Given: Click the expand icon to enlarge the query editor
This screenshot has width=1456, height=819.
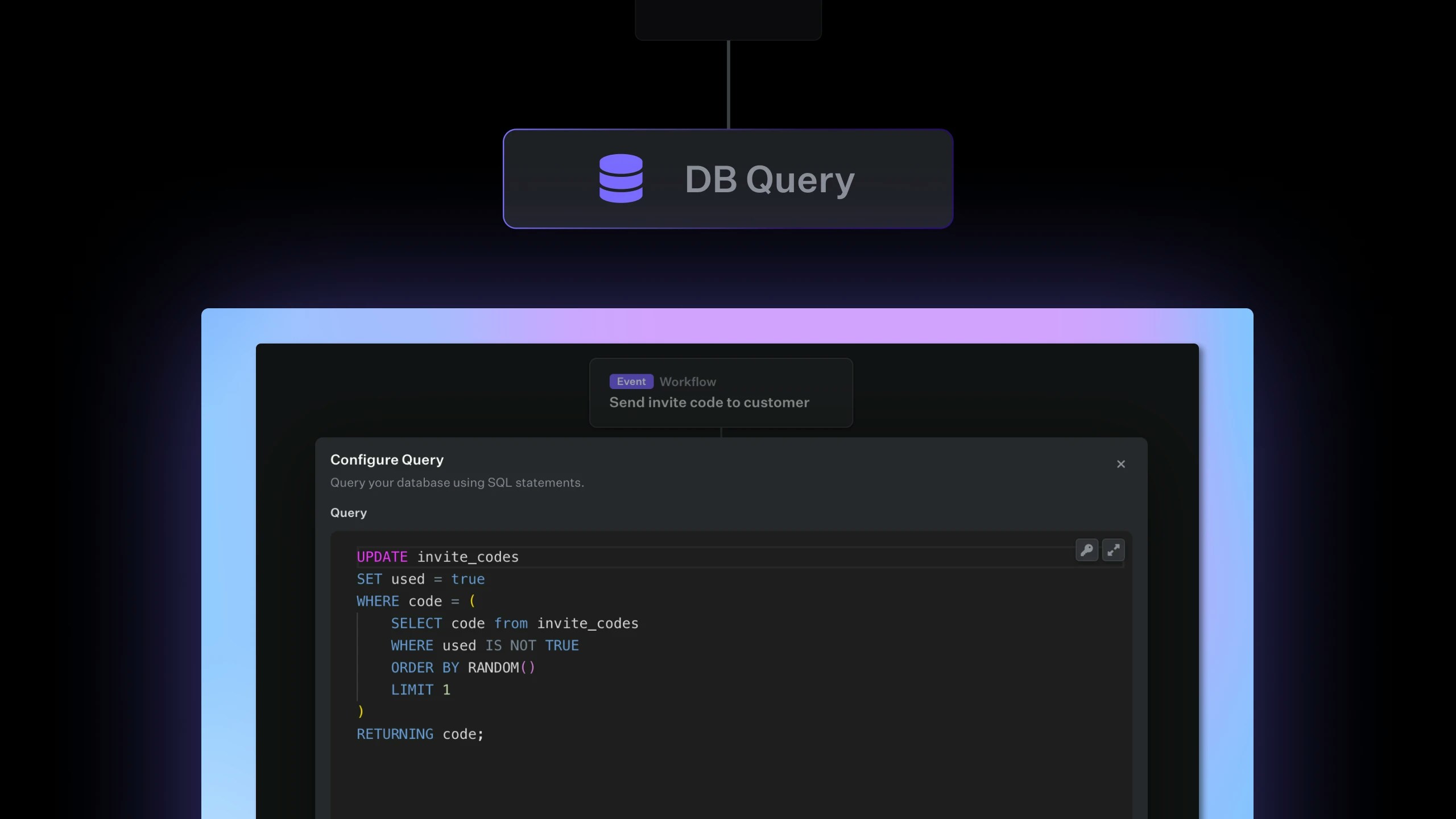Looking at the screenshot, I should pos(1114,550).
